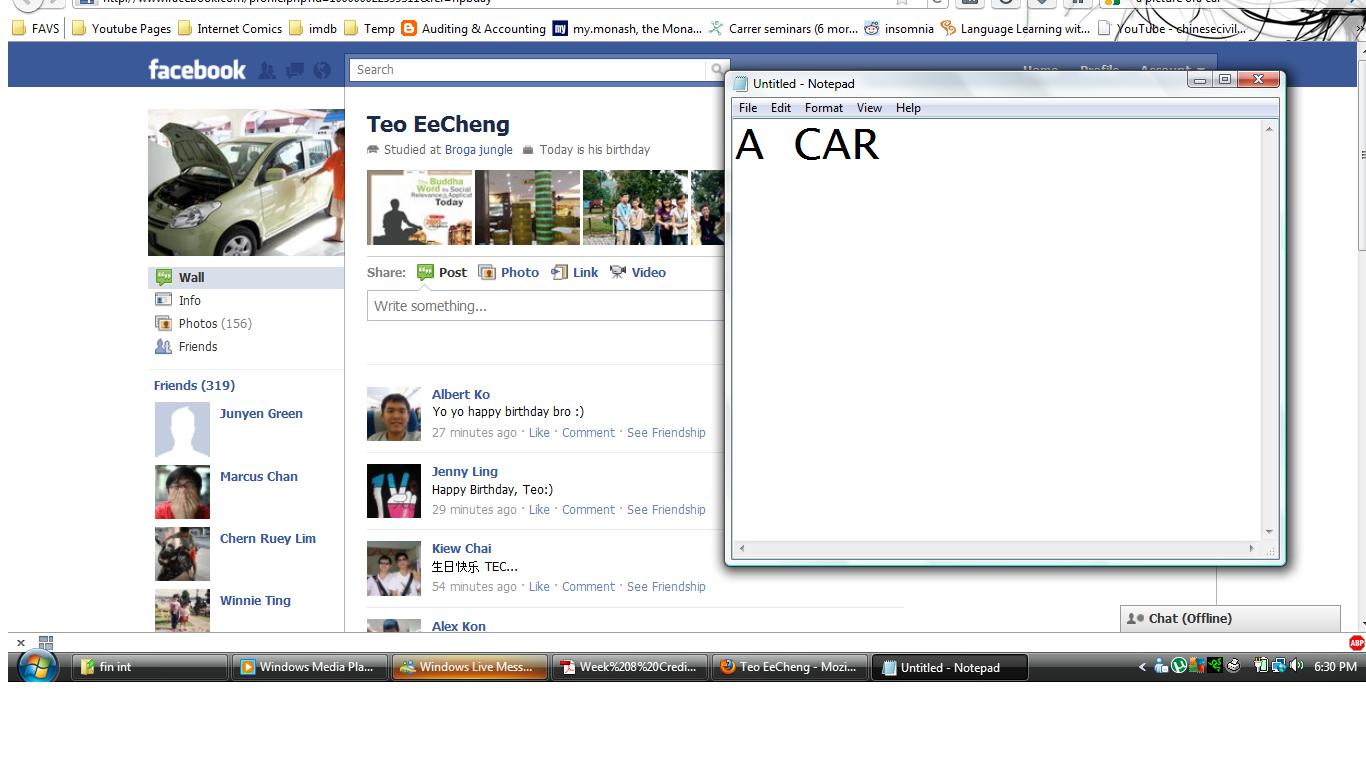The width and height of the screenshot is (1366, 768).
Task: Like Albert Ko's birthday post
Action: [539, 432]
